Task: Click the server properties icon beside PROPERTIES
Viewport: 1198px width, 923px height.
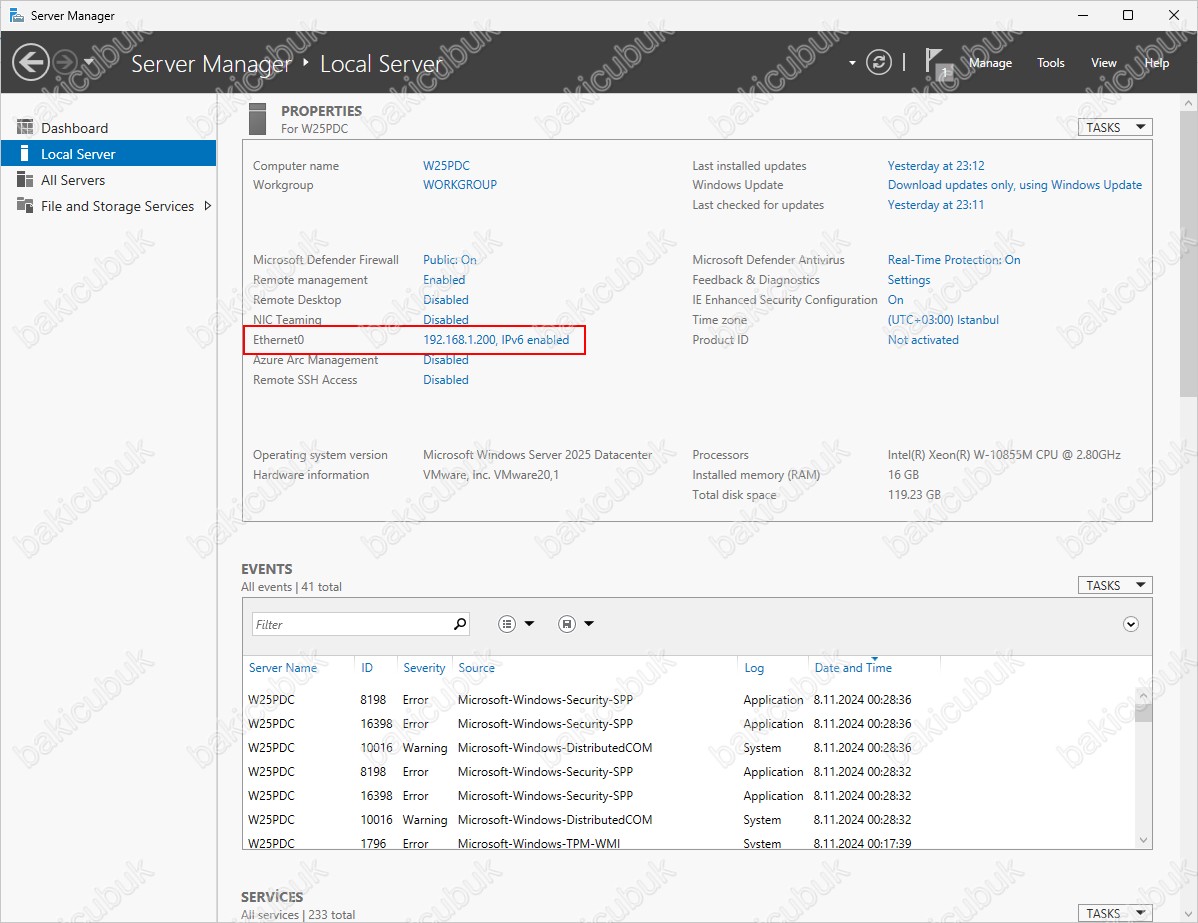Action: 258,118
